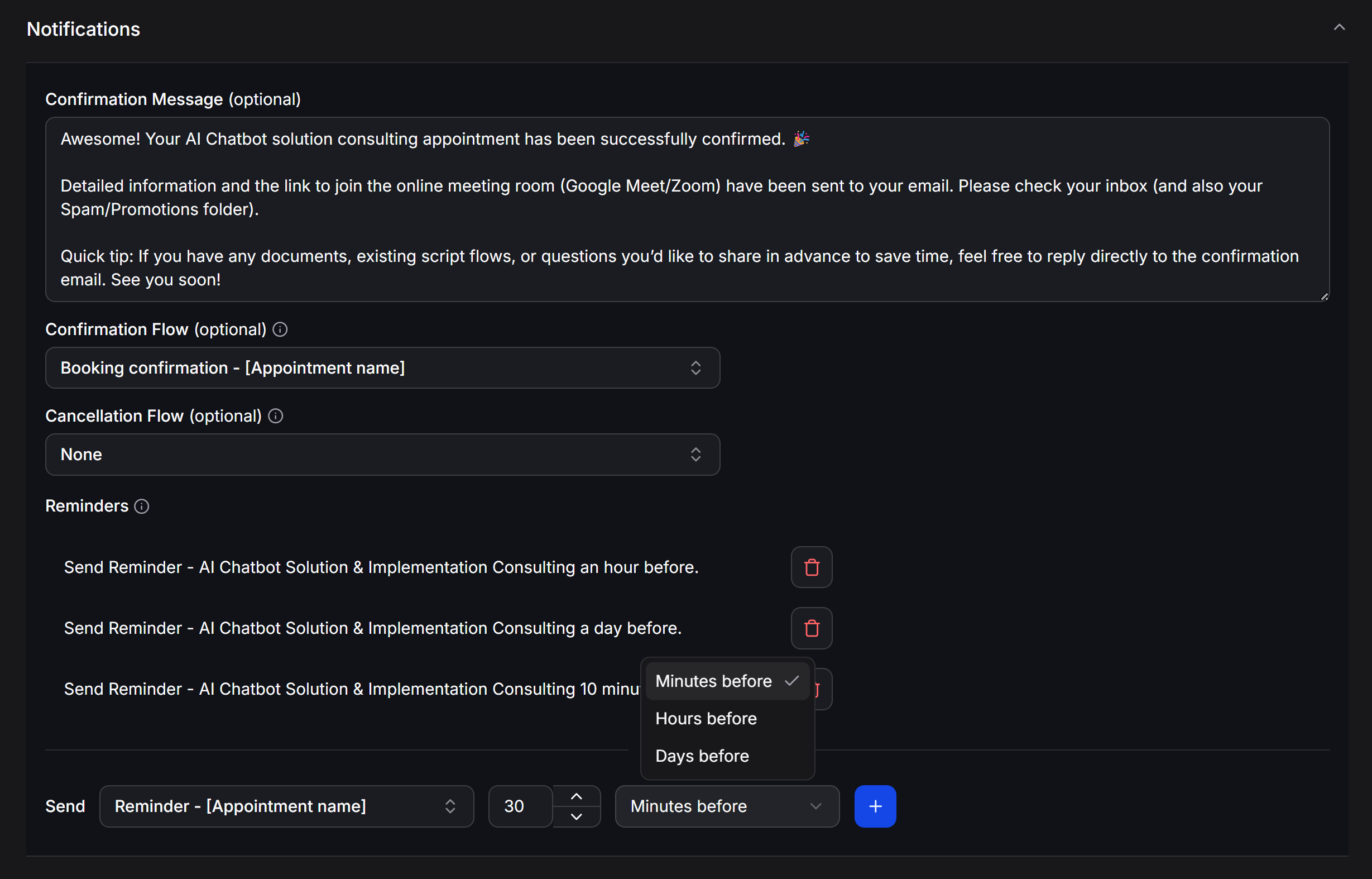Click the 10 minutes reminder row text
Viewport: 1372px width, 879px height.
[x=352, y=689]
